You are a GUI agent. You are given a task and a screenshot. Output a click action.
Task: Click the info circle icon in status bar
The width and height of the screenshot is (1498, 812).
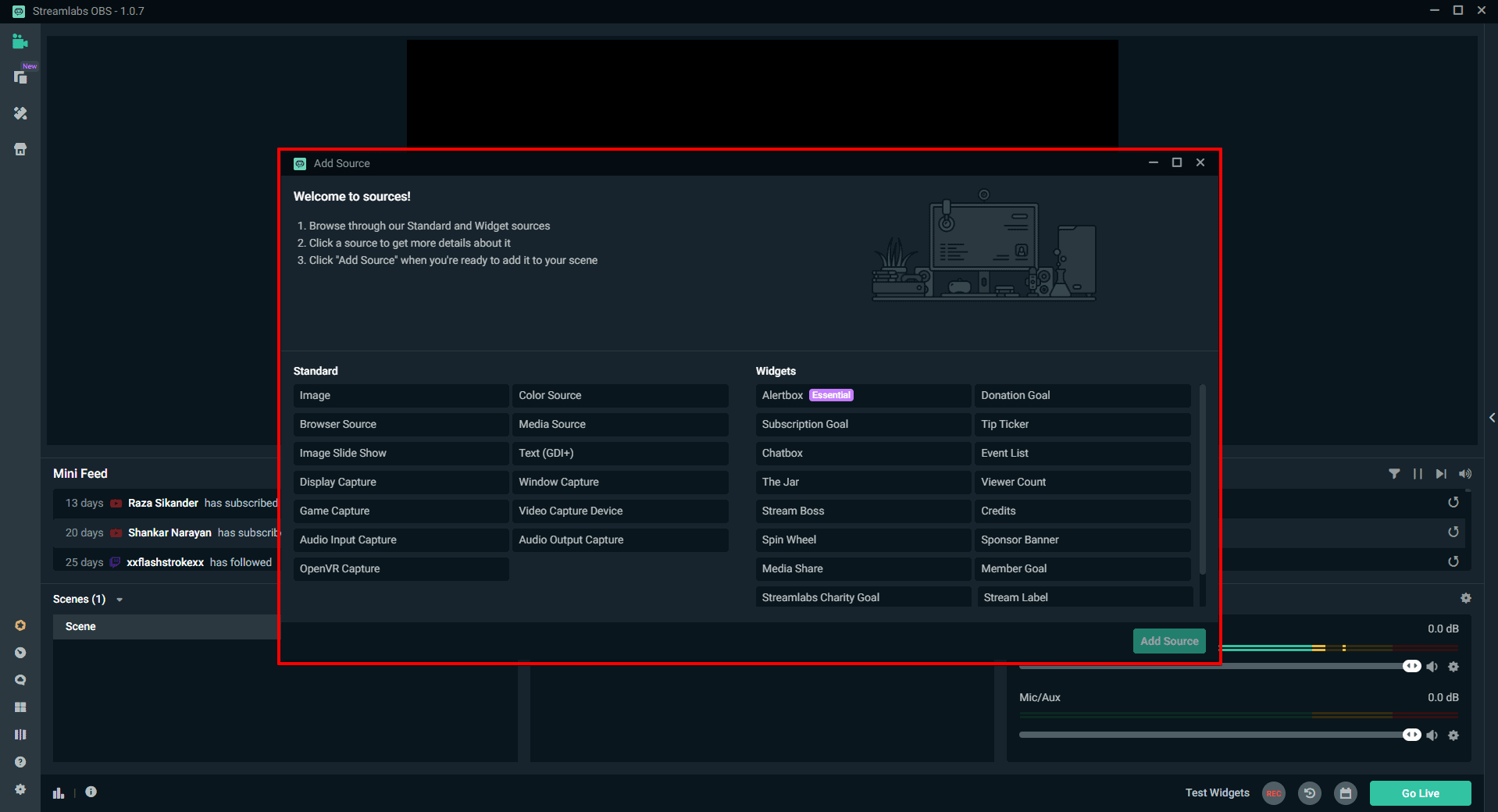91,792
